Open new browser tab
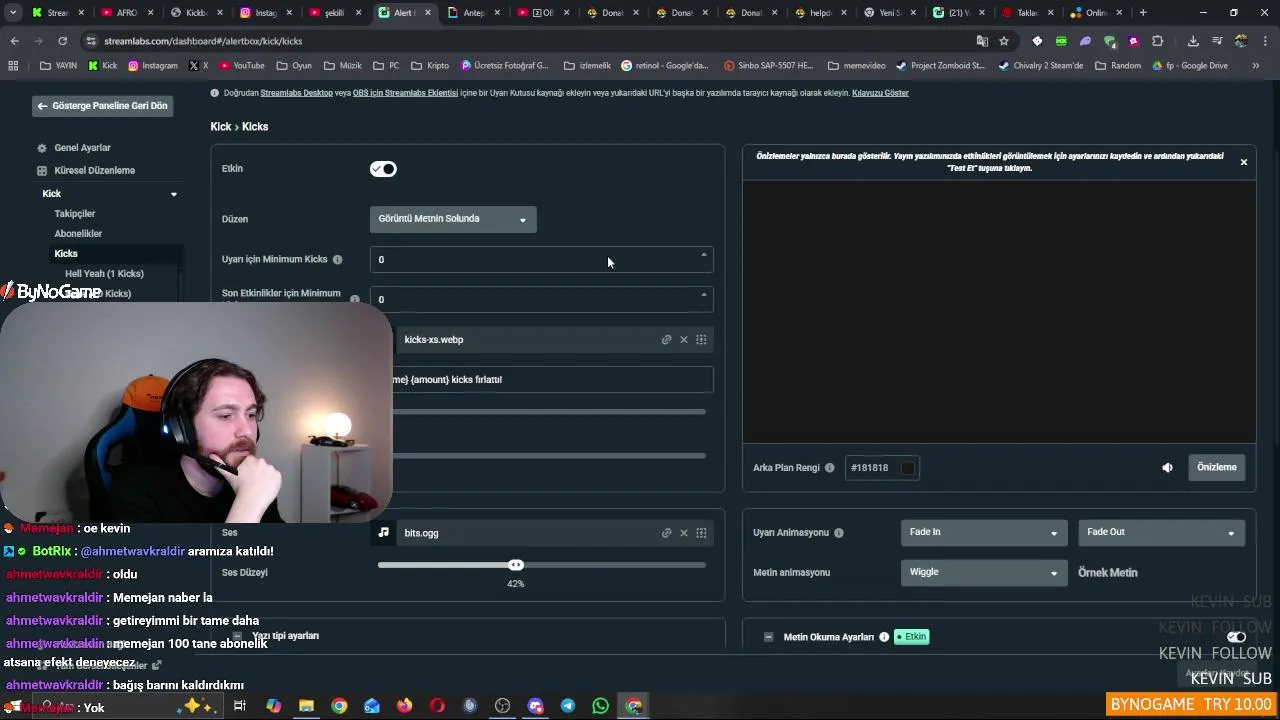The height and width of the screenshot is (720, 1280). (x=1143, y=13)
